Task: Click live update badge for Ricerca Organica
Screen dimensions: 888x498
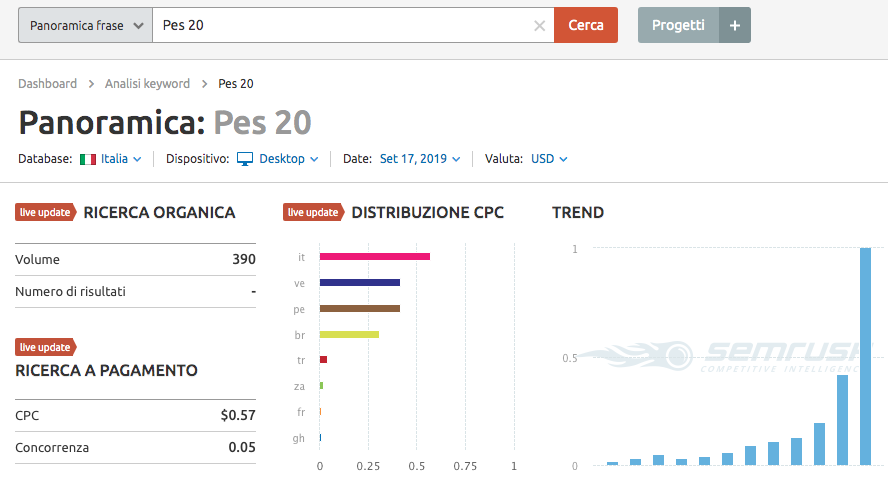Action: (45, 212)
